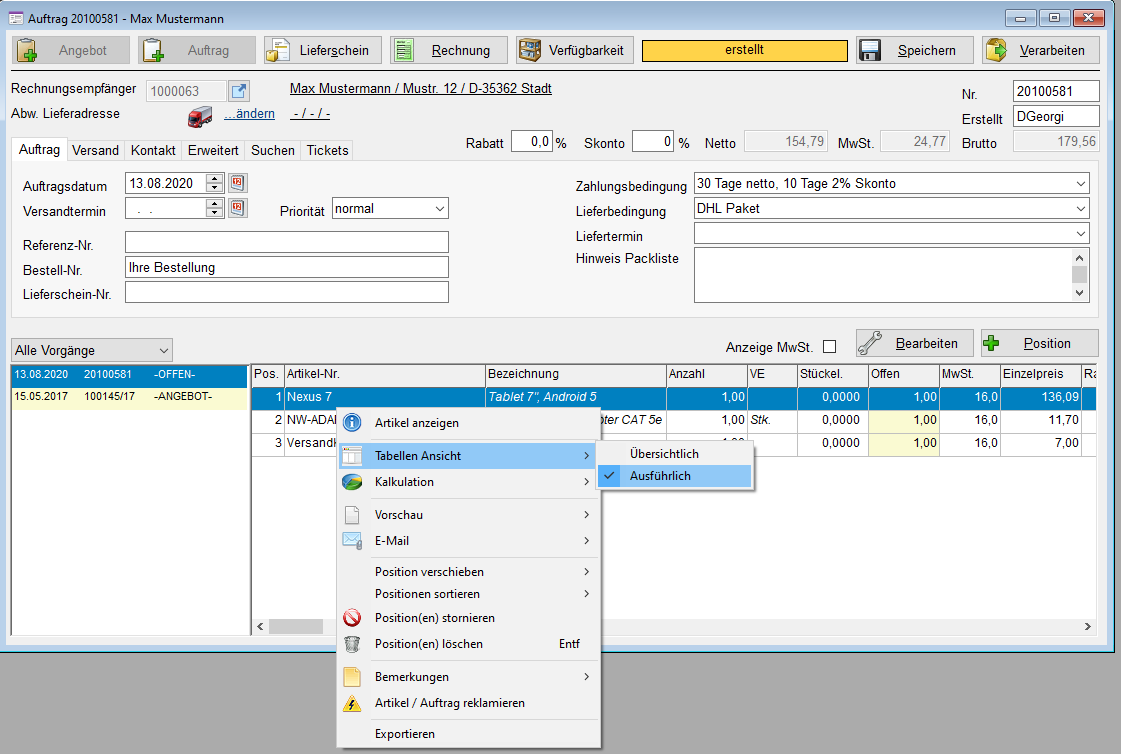This screenshot has width=1121, height=754.
Task: Click the Kalkulation chart icon
Action: pos(352,482)
